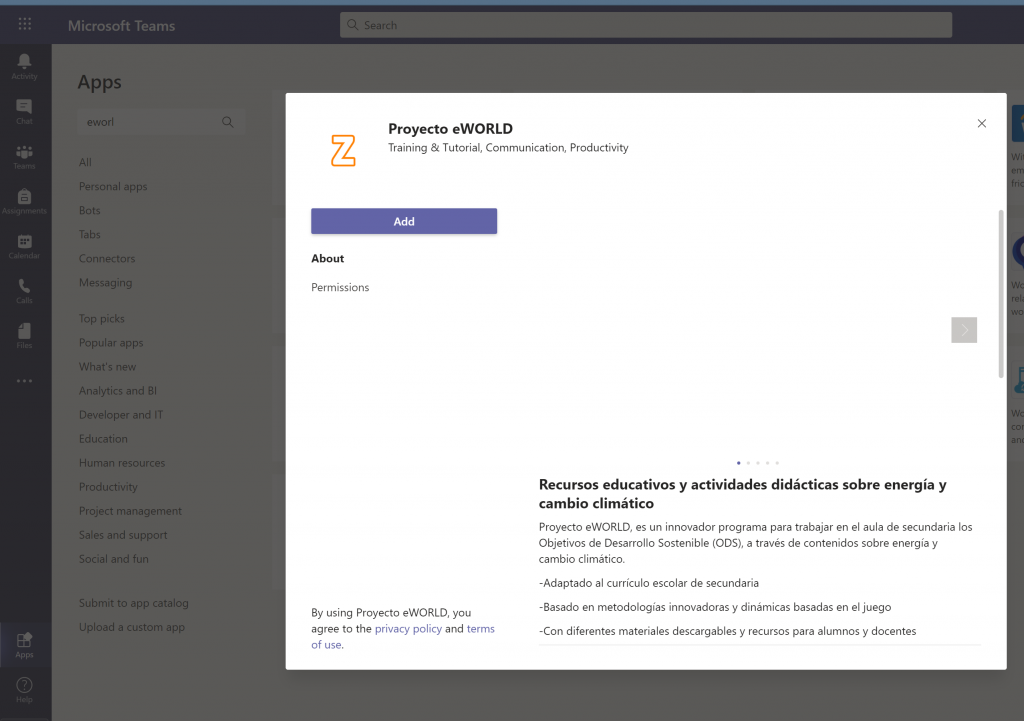Click the Add button for Proyecto eWORLD

404,221
